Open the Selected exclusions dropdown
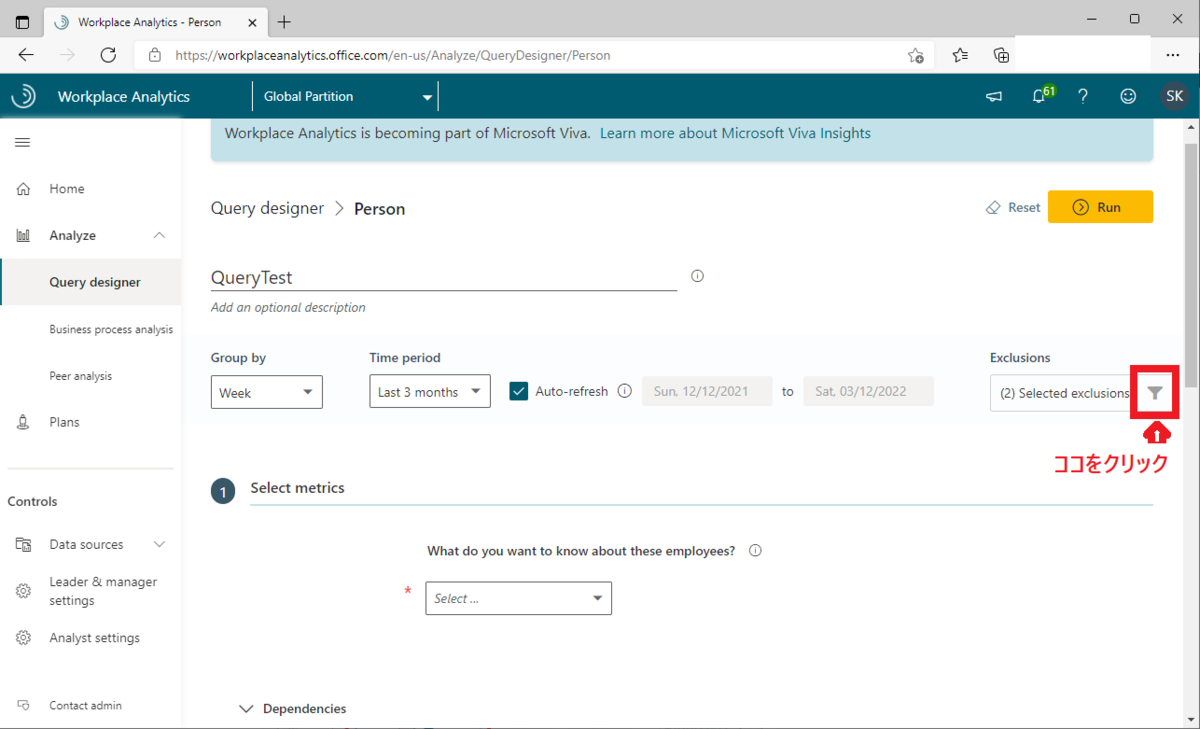The height and width of the screenshot is (729, 1200). click(1064, 393)
